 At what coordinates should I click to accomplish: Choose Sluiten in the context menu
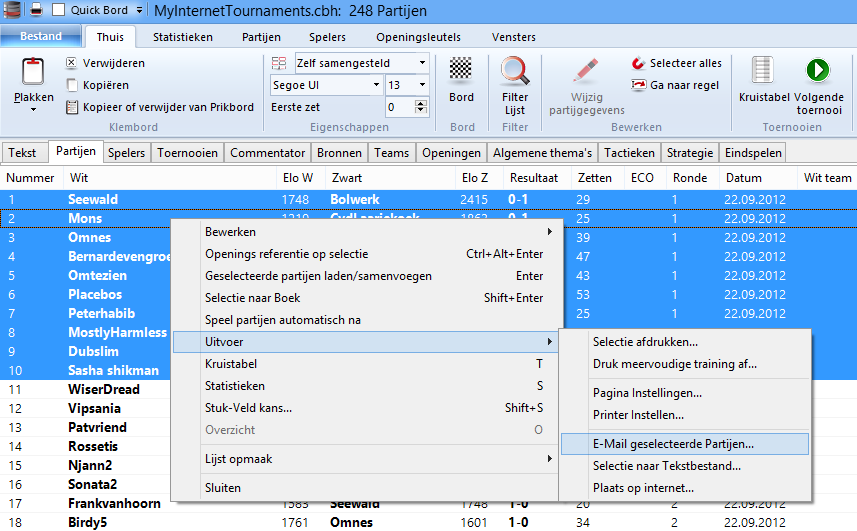click(367, 488)
